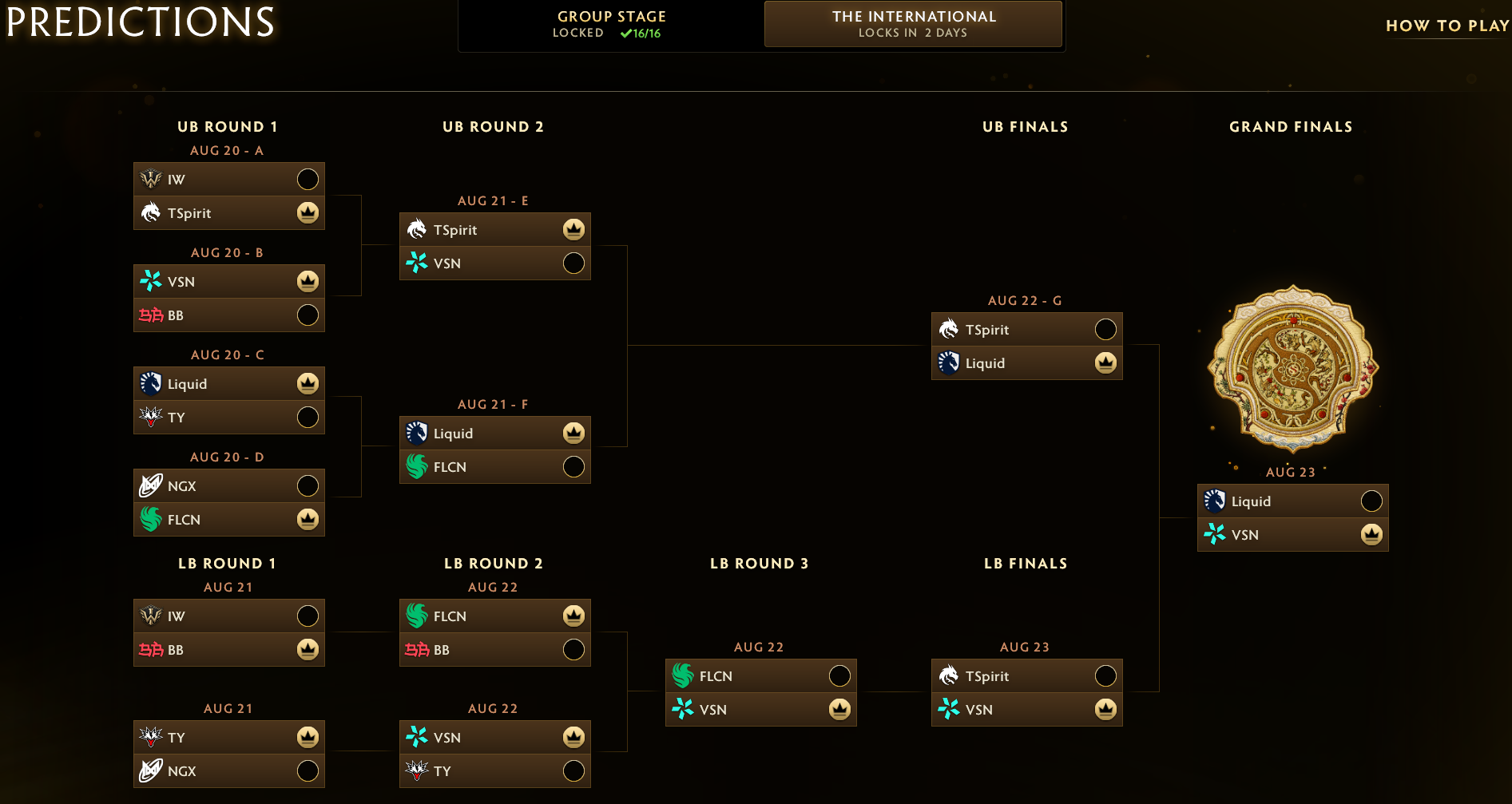Pick NGX to win LB Round 1

[308, 770]
